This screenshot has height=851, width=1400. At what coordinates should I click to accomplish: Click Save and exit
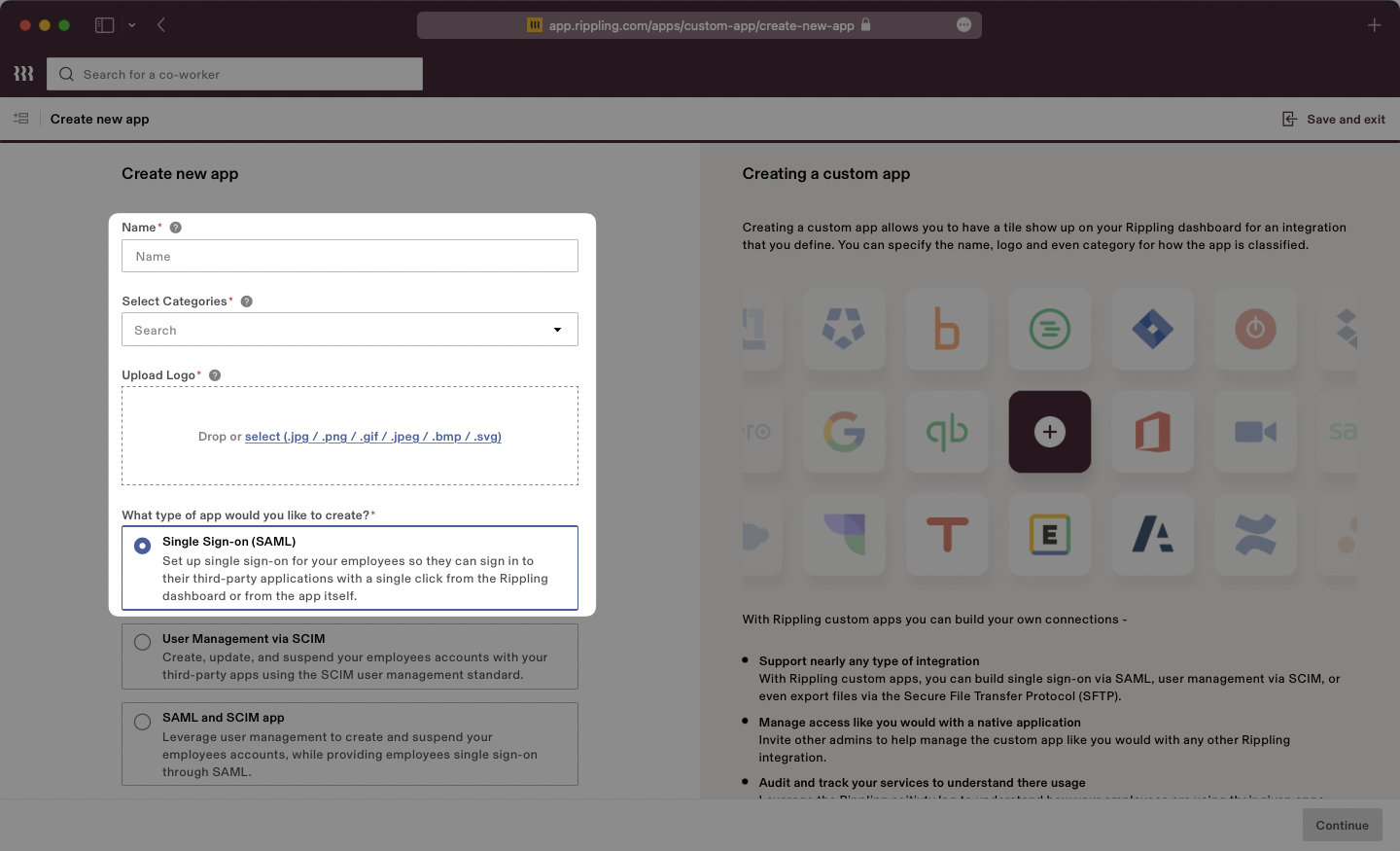(x=1333, y=119)
